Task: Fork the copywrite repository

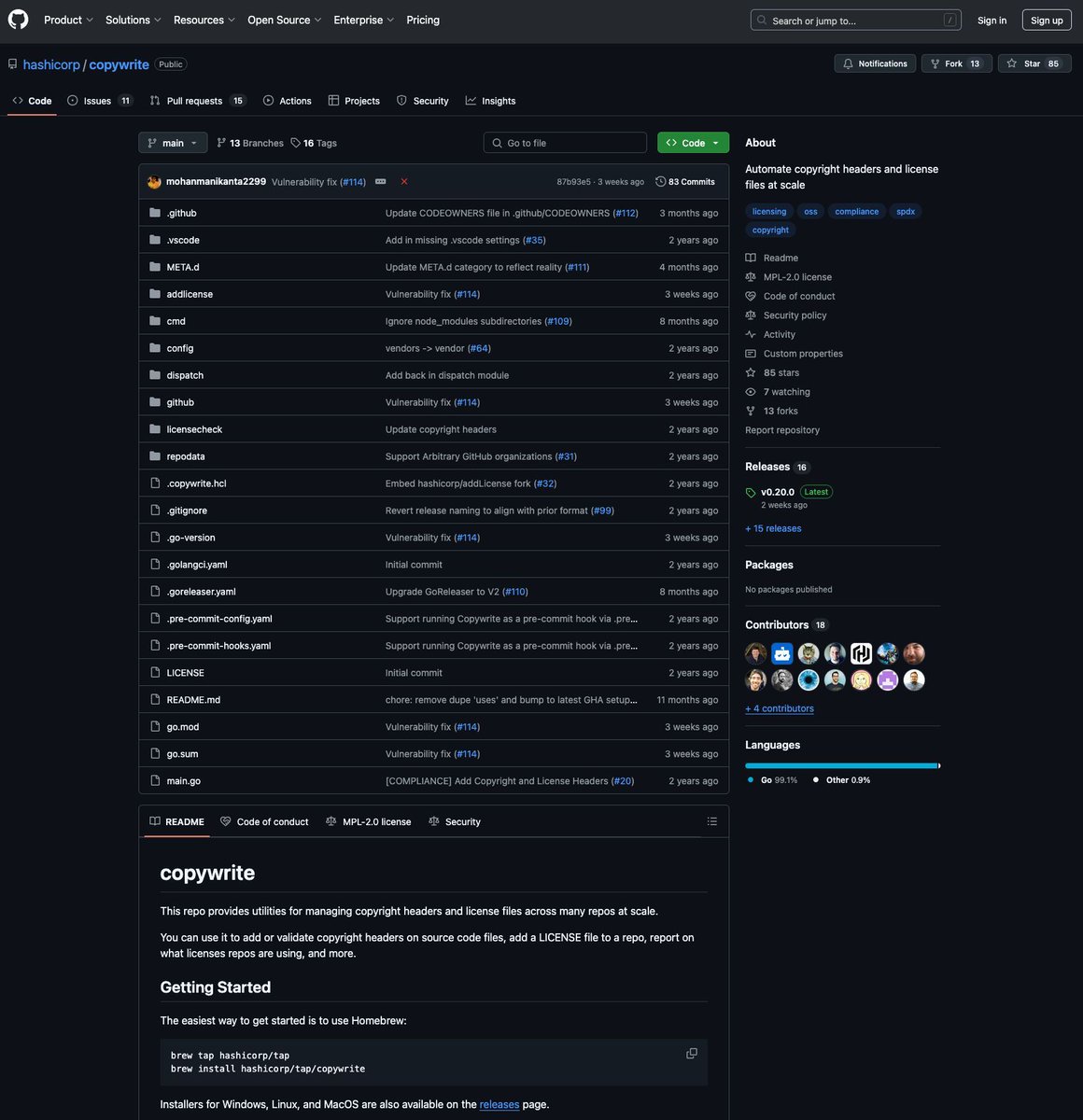Action: pos(956,63)
